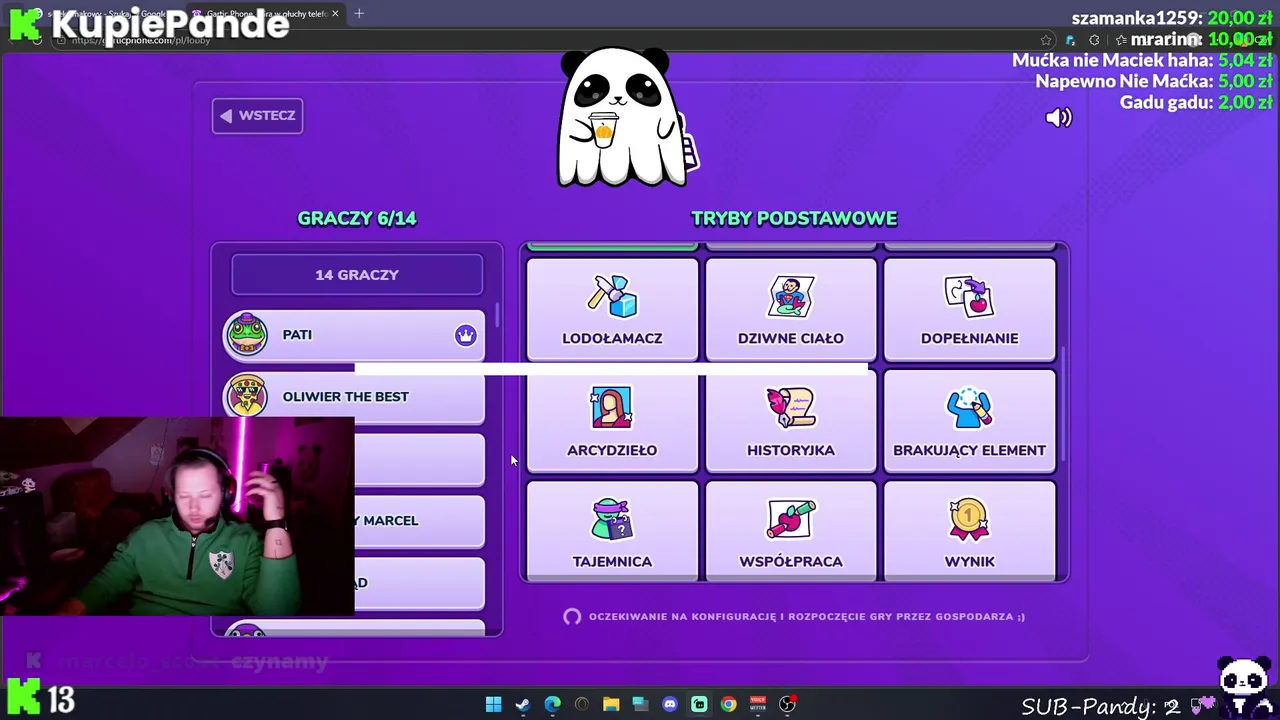The image size is (1280, 720).
Task: Click the waiting-for-host status message
Action: [794, 617]
